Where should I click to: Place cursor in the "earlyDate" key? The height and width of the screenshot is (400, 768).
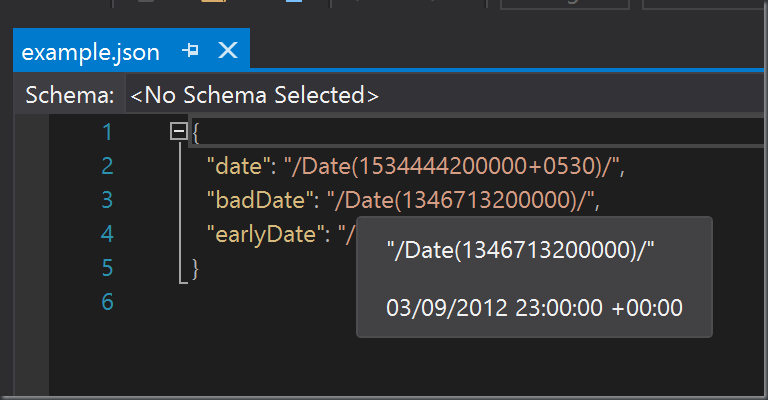click(264, 234)
